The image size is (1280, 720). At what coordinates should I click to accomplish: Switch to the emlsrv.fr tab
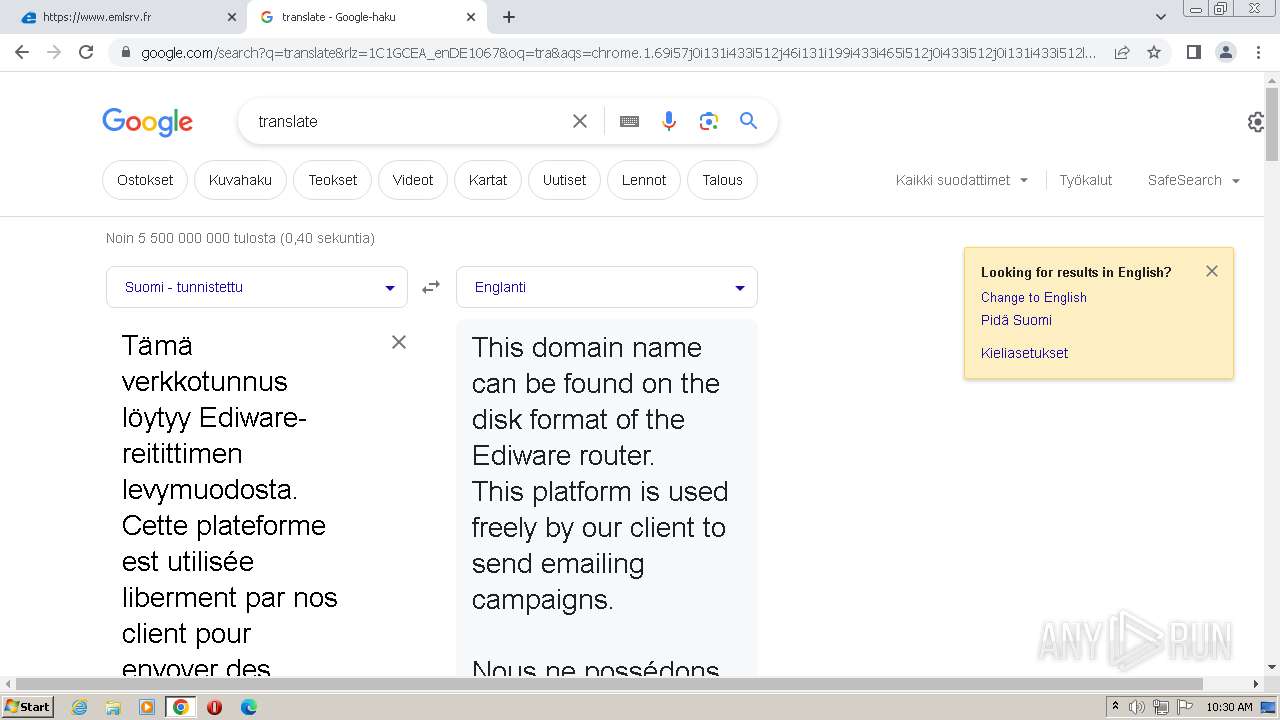125,17
